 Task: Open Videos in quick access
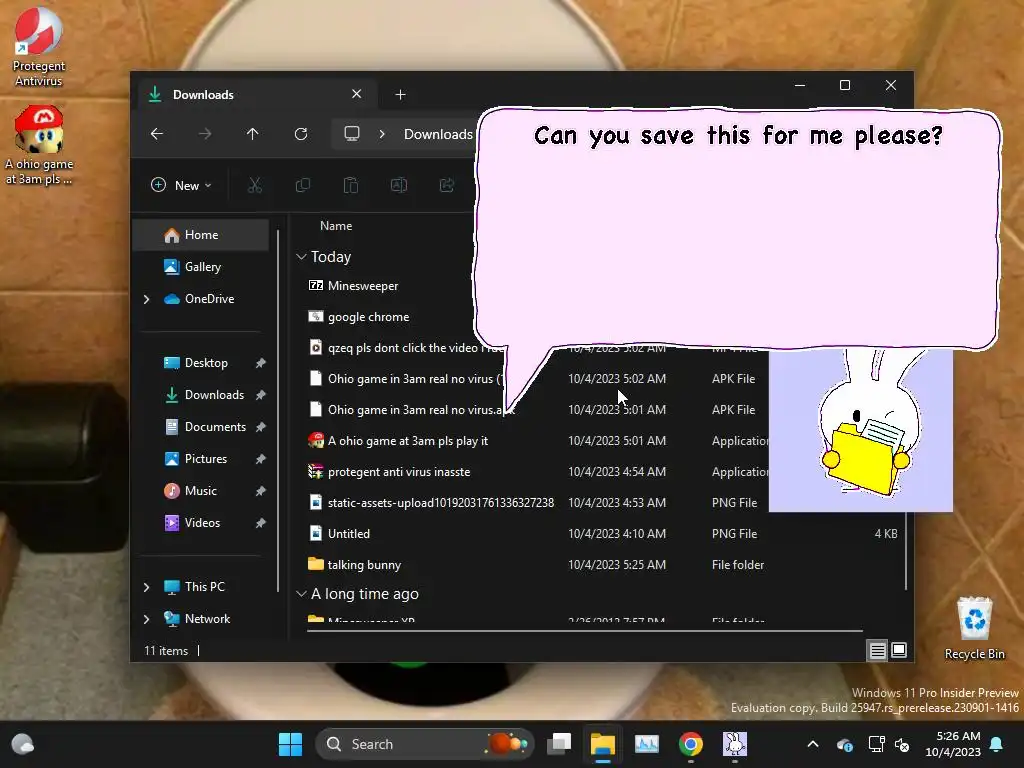[x=200, y=523]
